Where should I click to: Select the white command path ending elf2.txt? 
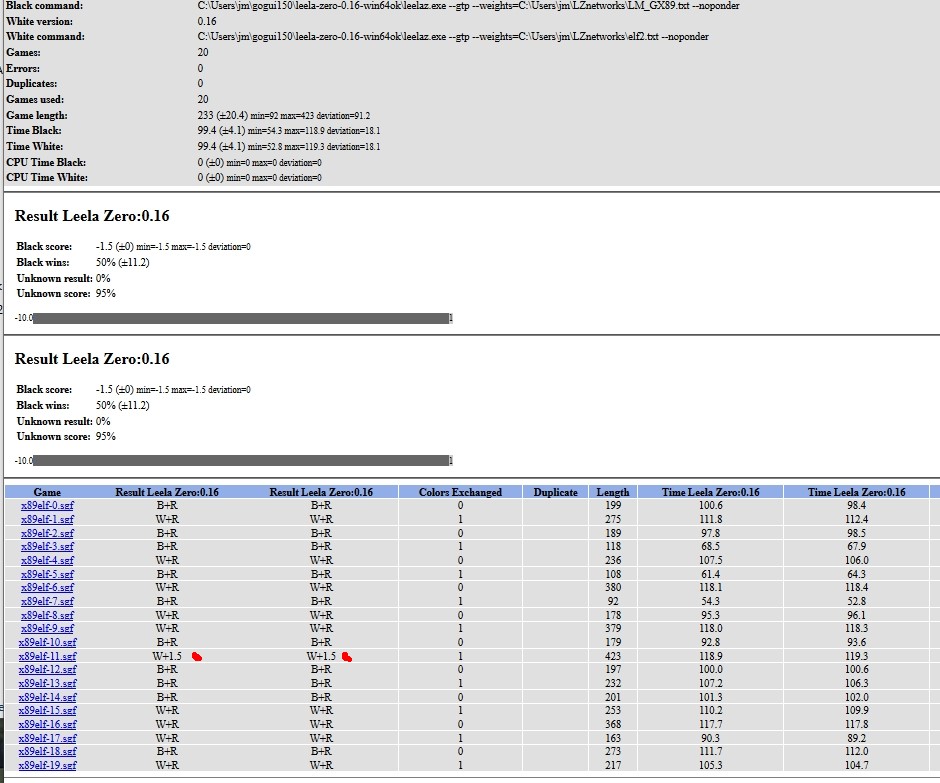point(453,37)
